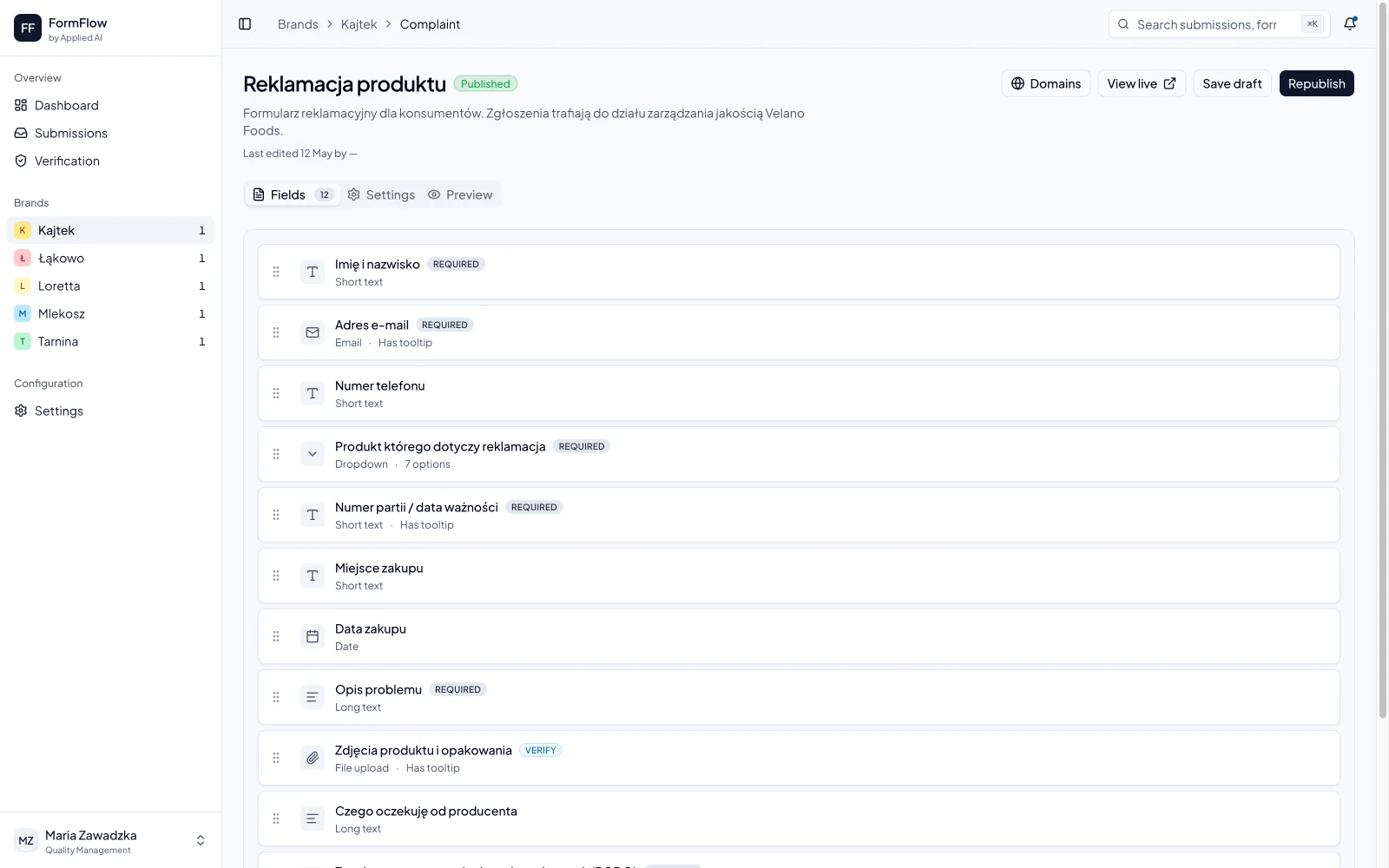1389x868 pixels.
Task: Click drag handle for Data zakupu
Action: (276, 636)
